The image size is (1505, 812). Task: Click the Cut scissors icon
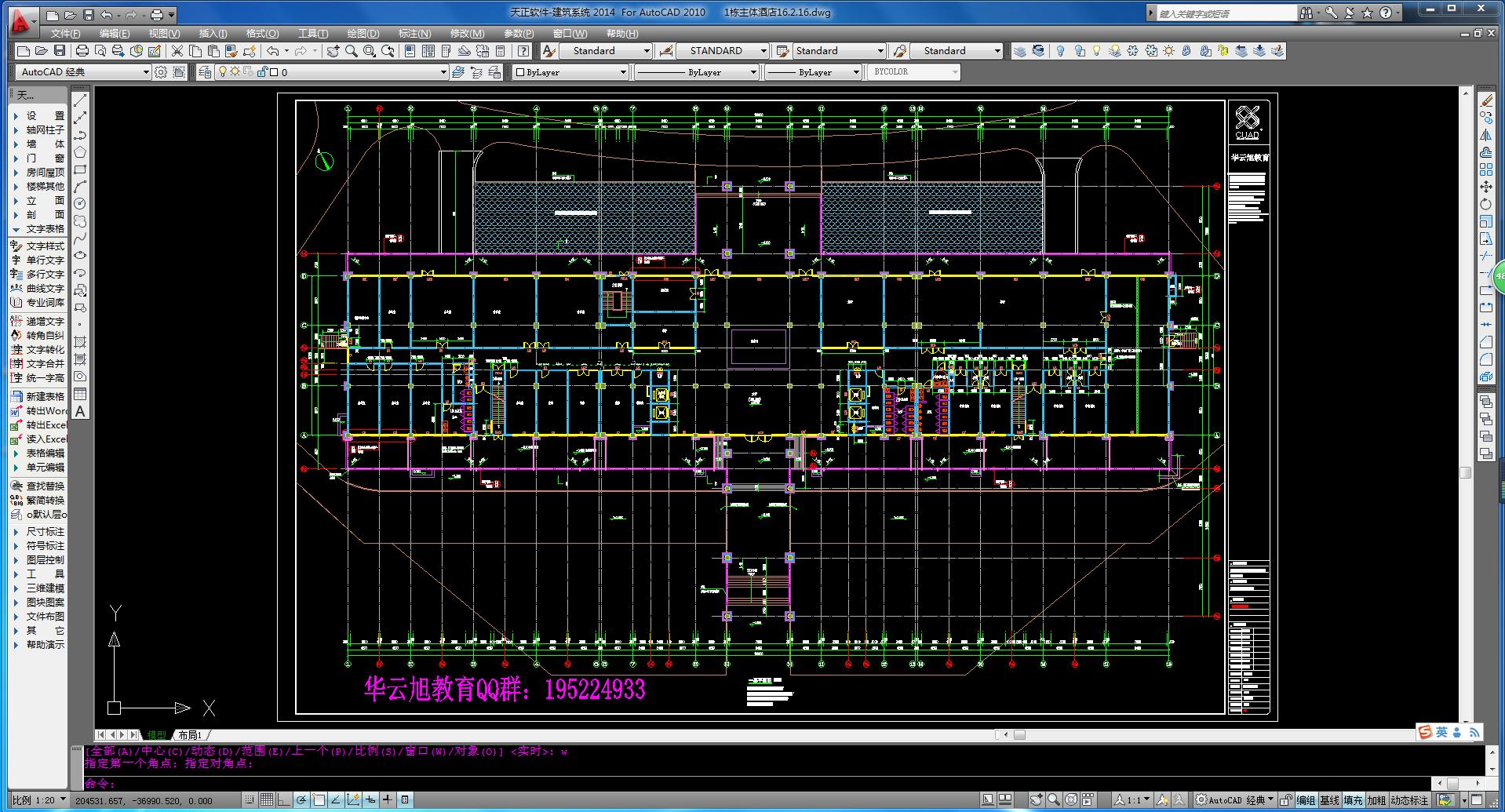[177, 51]
